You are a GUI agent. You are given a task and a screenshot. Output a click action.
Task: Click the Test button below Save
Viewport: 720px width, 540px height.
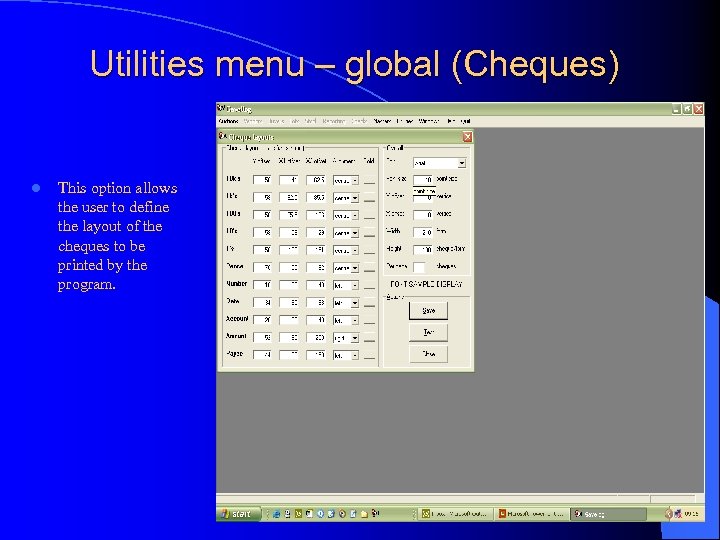coord(428,332)
